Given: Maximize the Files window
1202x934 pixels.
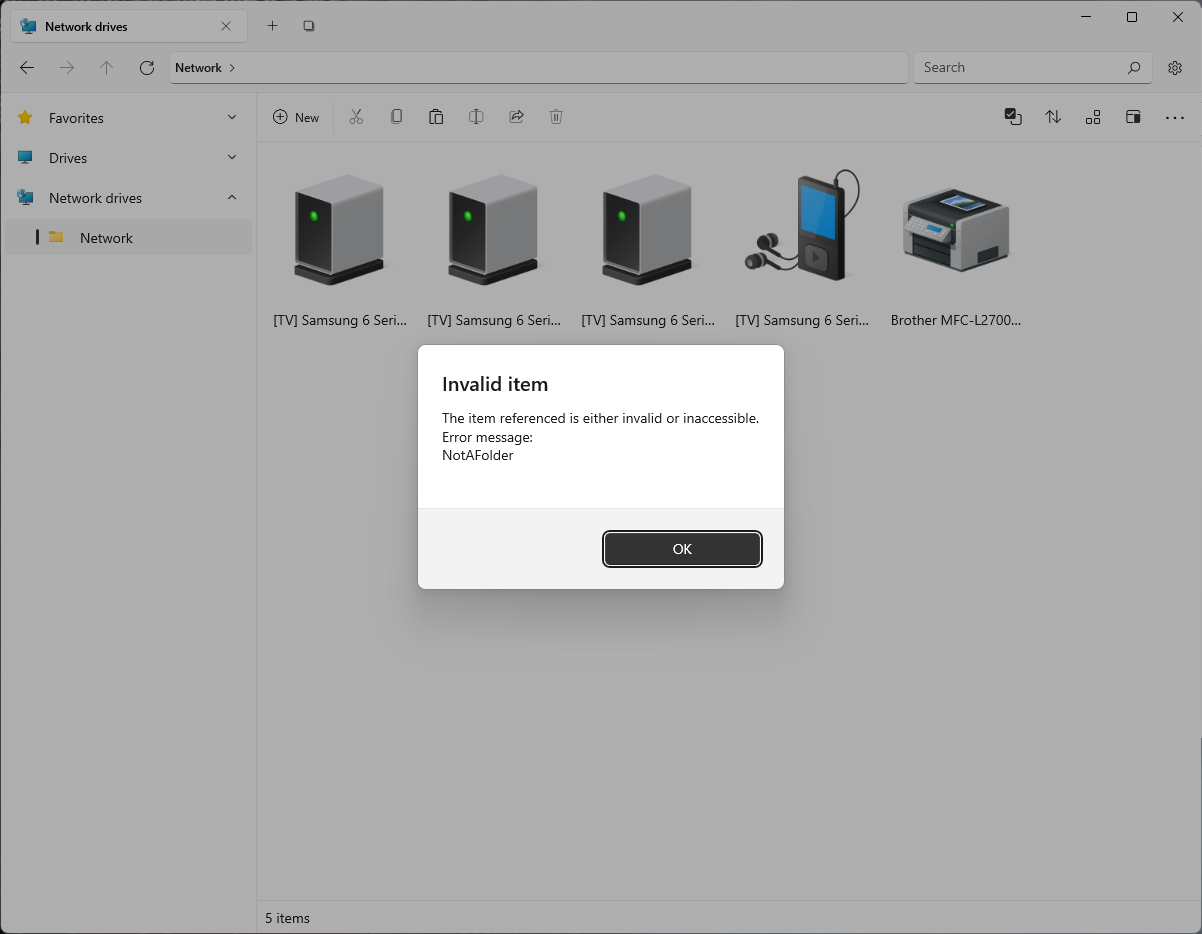Looking at the screenshot, I should [1132, 17].
